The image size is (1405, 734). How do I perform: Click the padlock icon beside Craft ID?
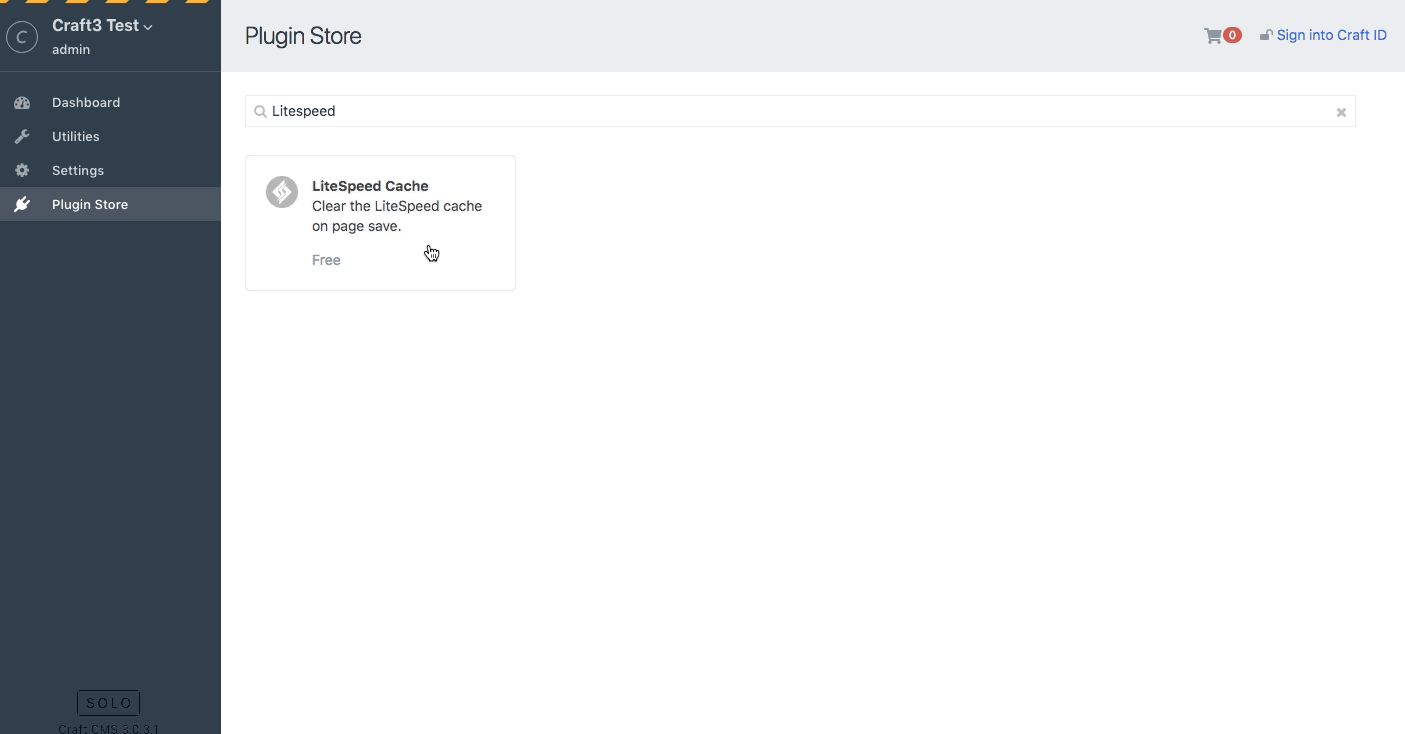1266,35
